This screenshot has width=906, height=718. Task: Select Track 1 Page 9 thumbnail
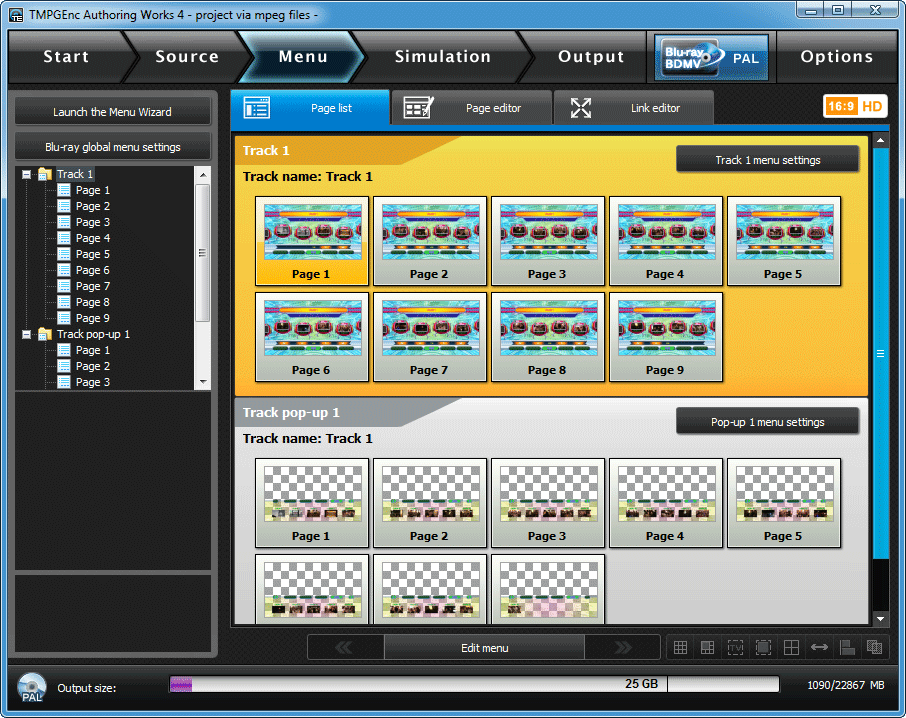tap(666, 337)
